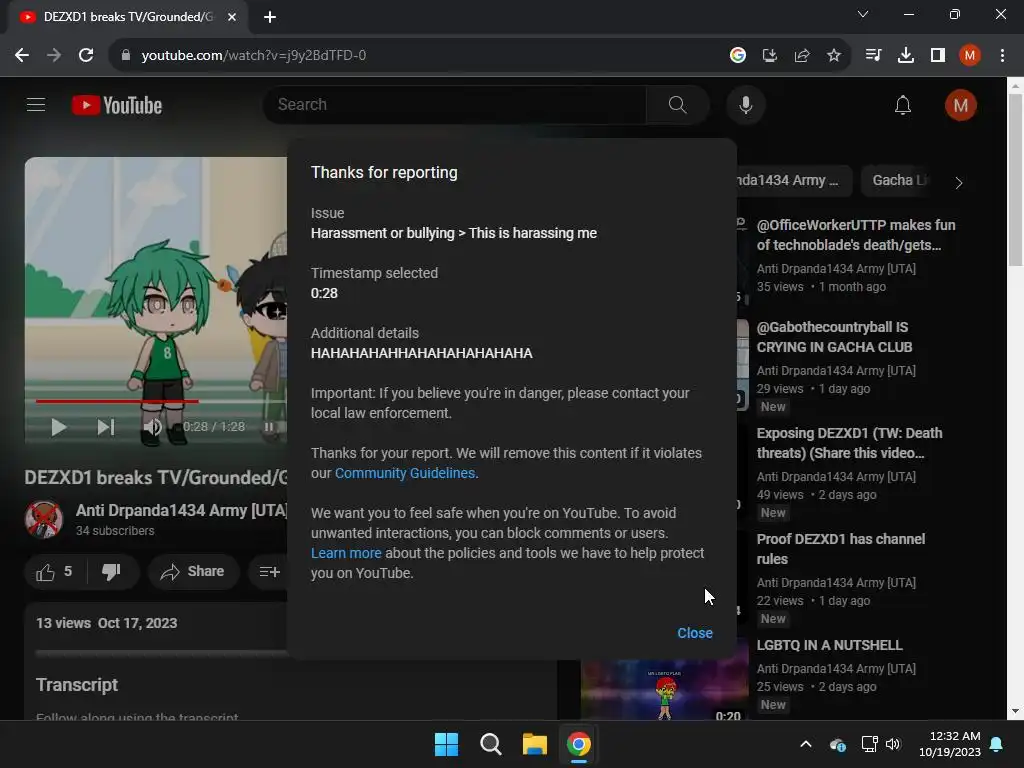Reload the page
This screenshot has width=1024, height=768.
[86, 56]
